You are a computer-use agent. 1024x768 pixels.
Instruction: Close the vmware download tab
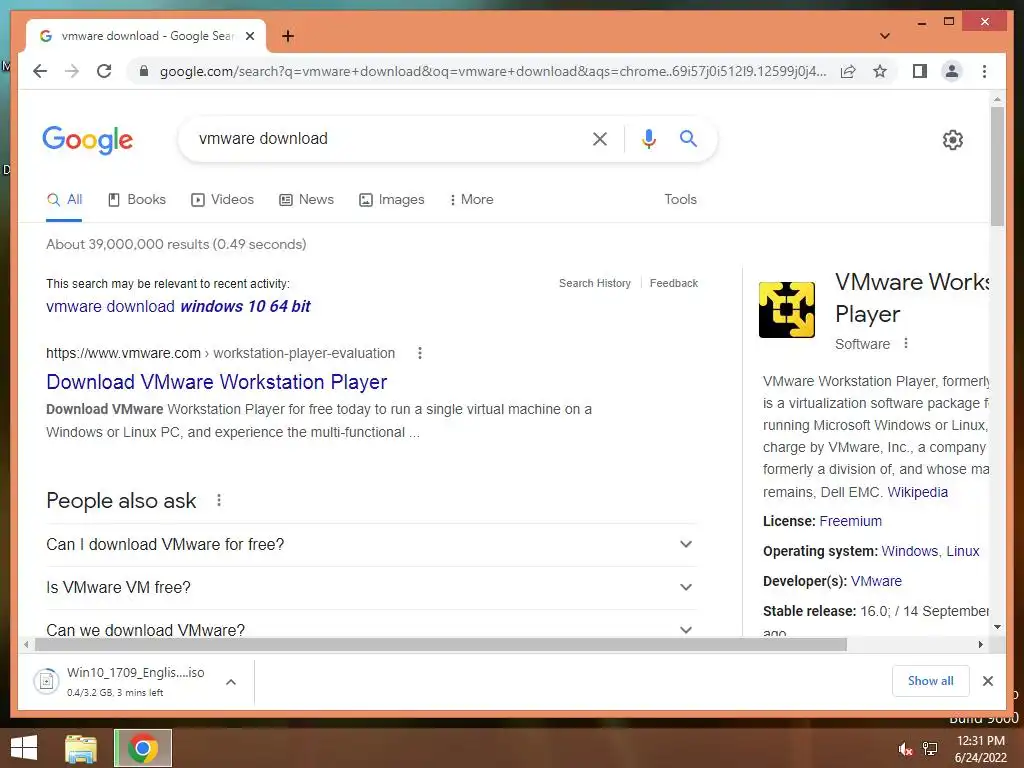(249, 36)
